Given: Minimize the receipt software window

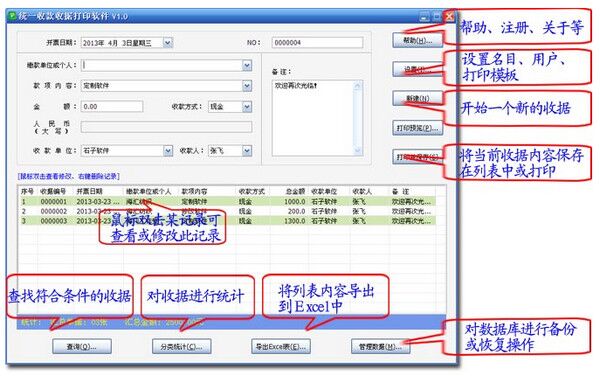Looking at the screenshot, I should click(424, 16).
